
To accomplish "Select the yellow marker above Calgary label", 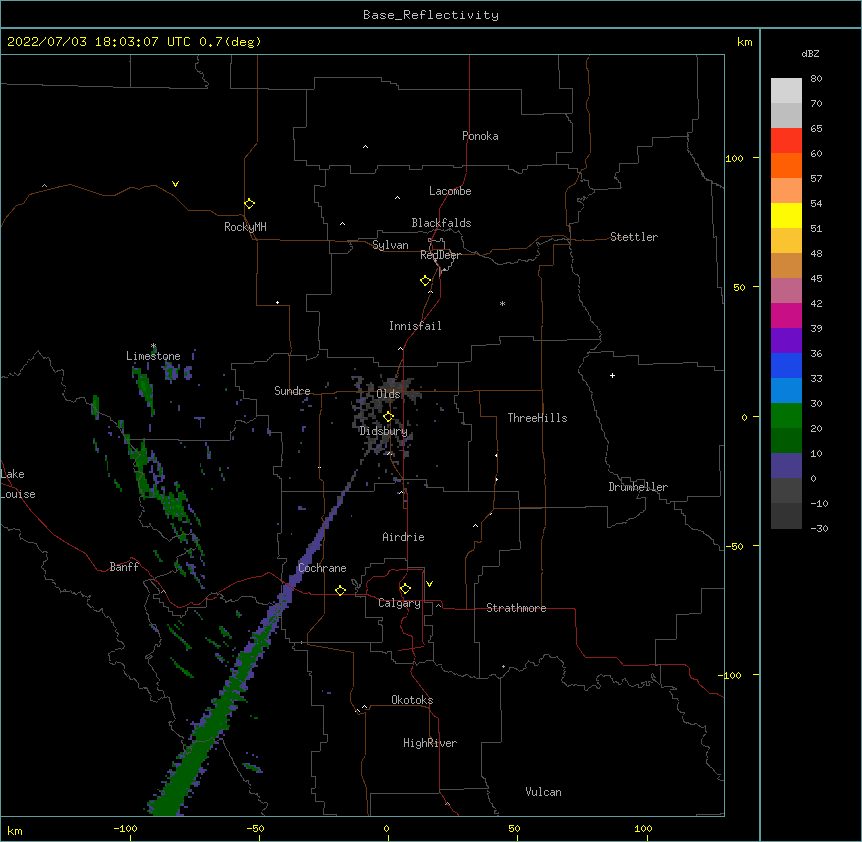I will [x=405, y=589].
